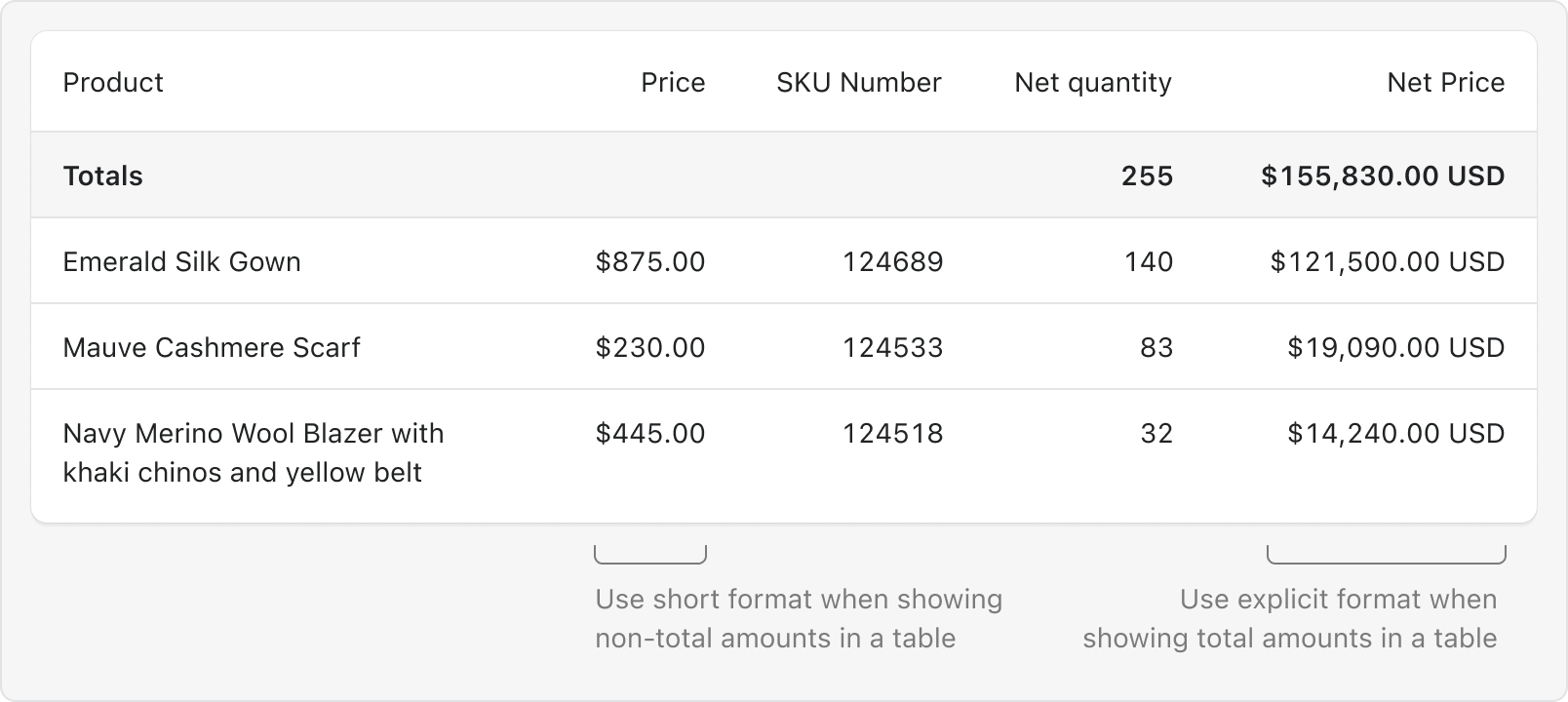Click SKU number 124533

(893, 347)
